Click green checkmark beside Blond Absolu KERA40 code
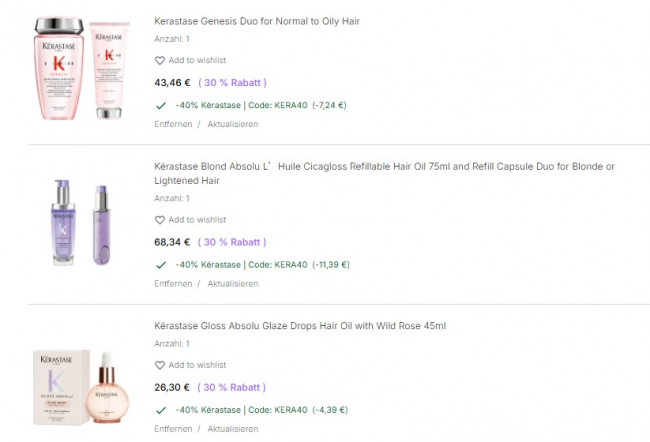 161,265
